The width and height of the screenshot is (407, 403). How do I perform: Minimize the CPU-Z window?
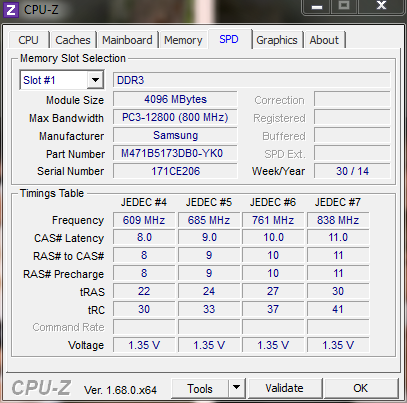[316, 7]
